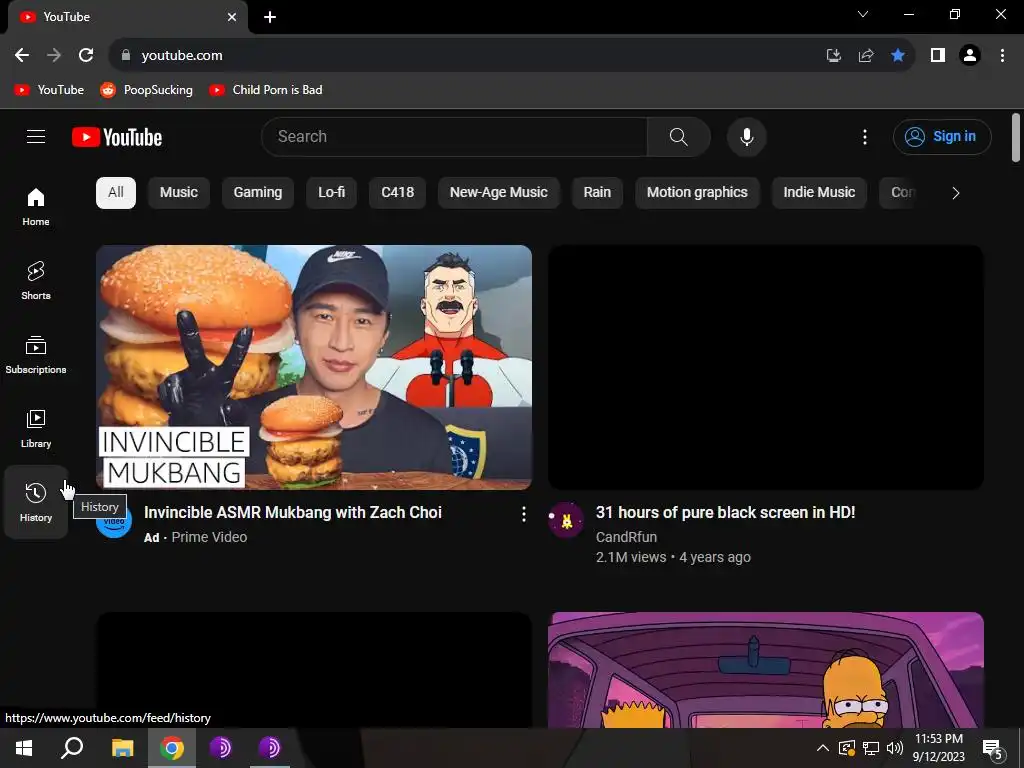Open Chrome side panel

point(938,55)
